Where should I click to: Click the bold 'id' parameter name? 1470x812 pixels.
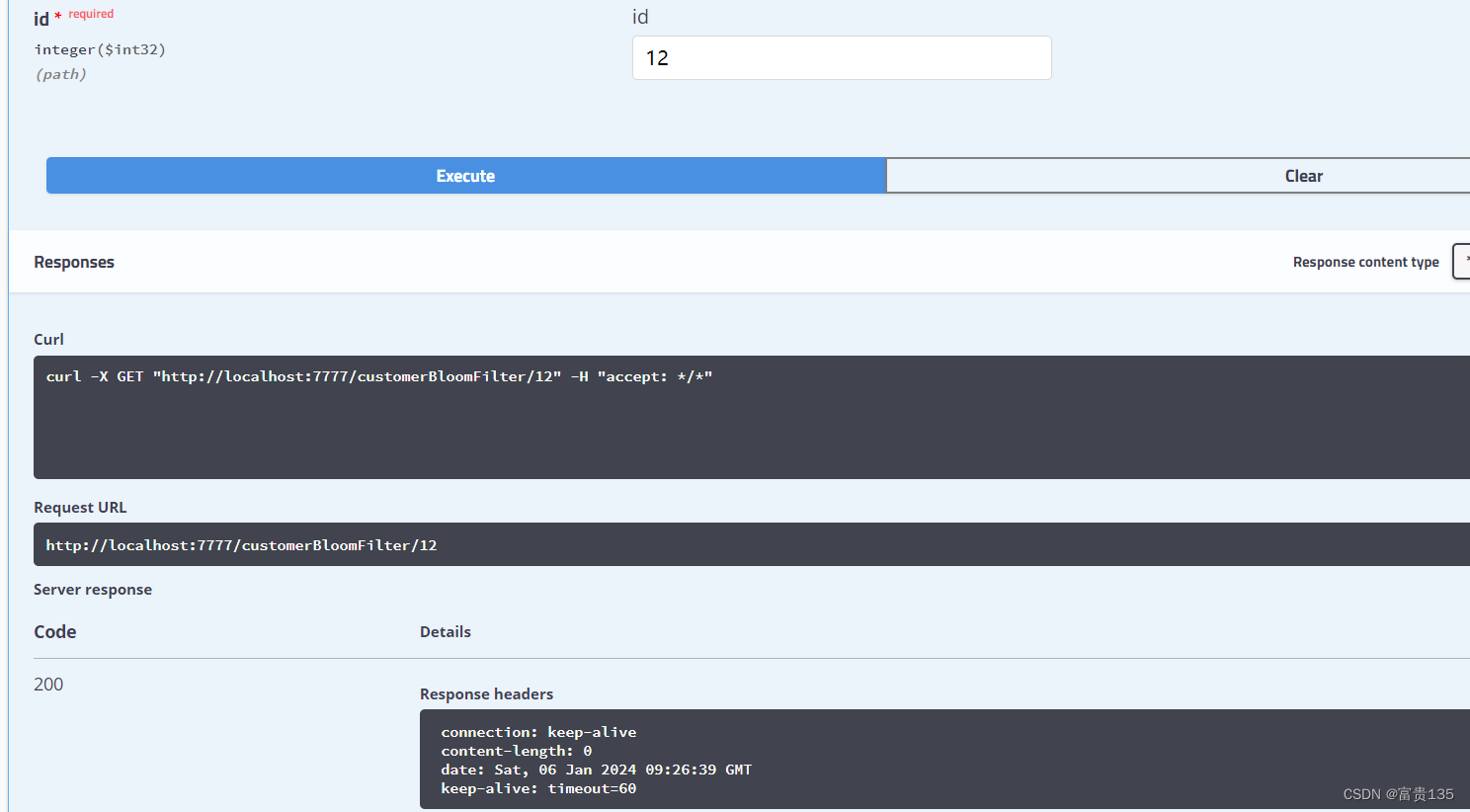pos(41,19)
